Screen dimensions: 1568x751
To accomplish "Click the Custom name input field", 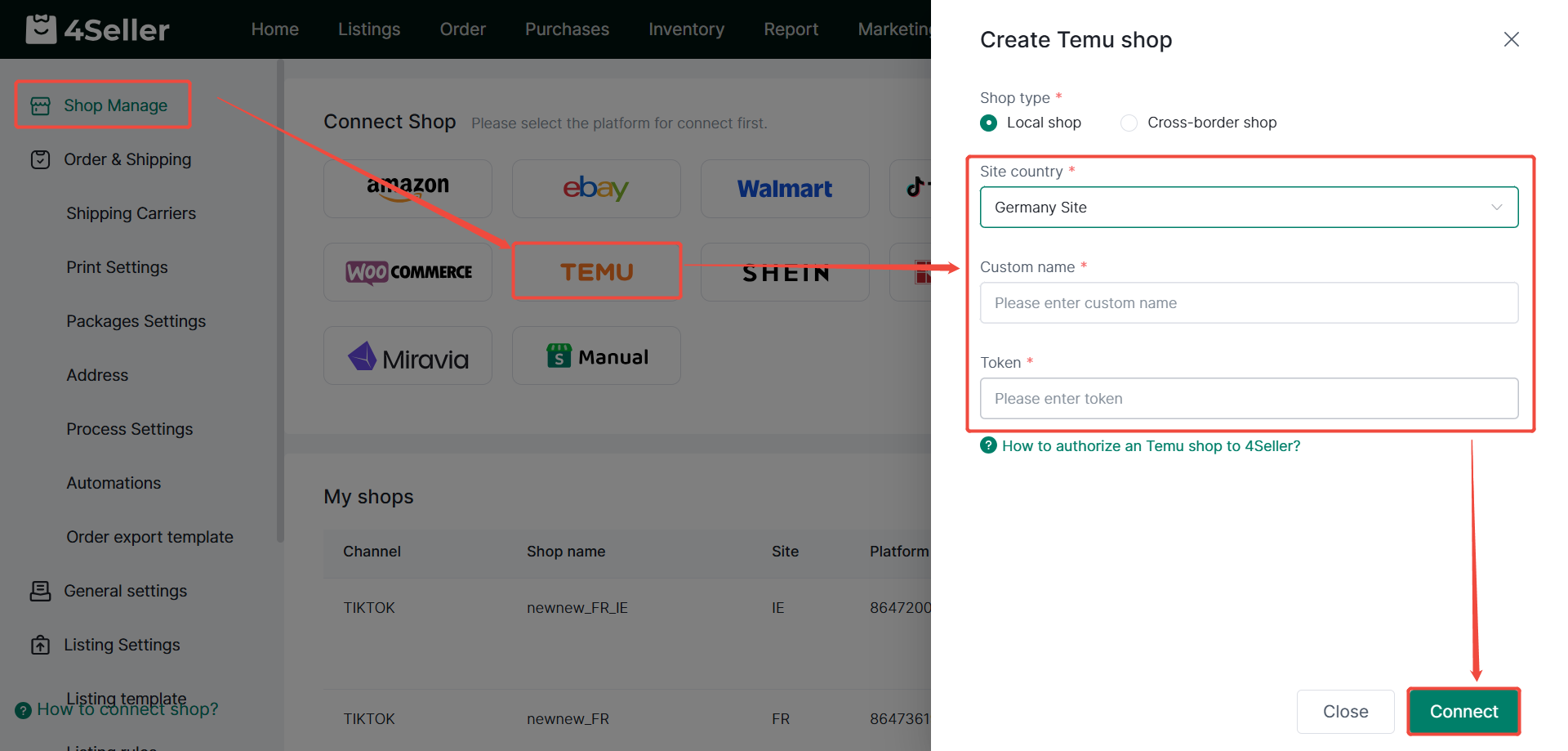I will click(1249, 303).
